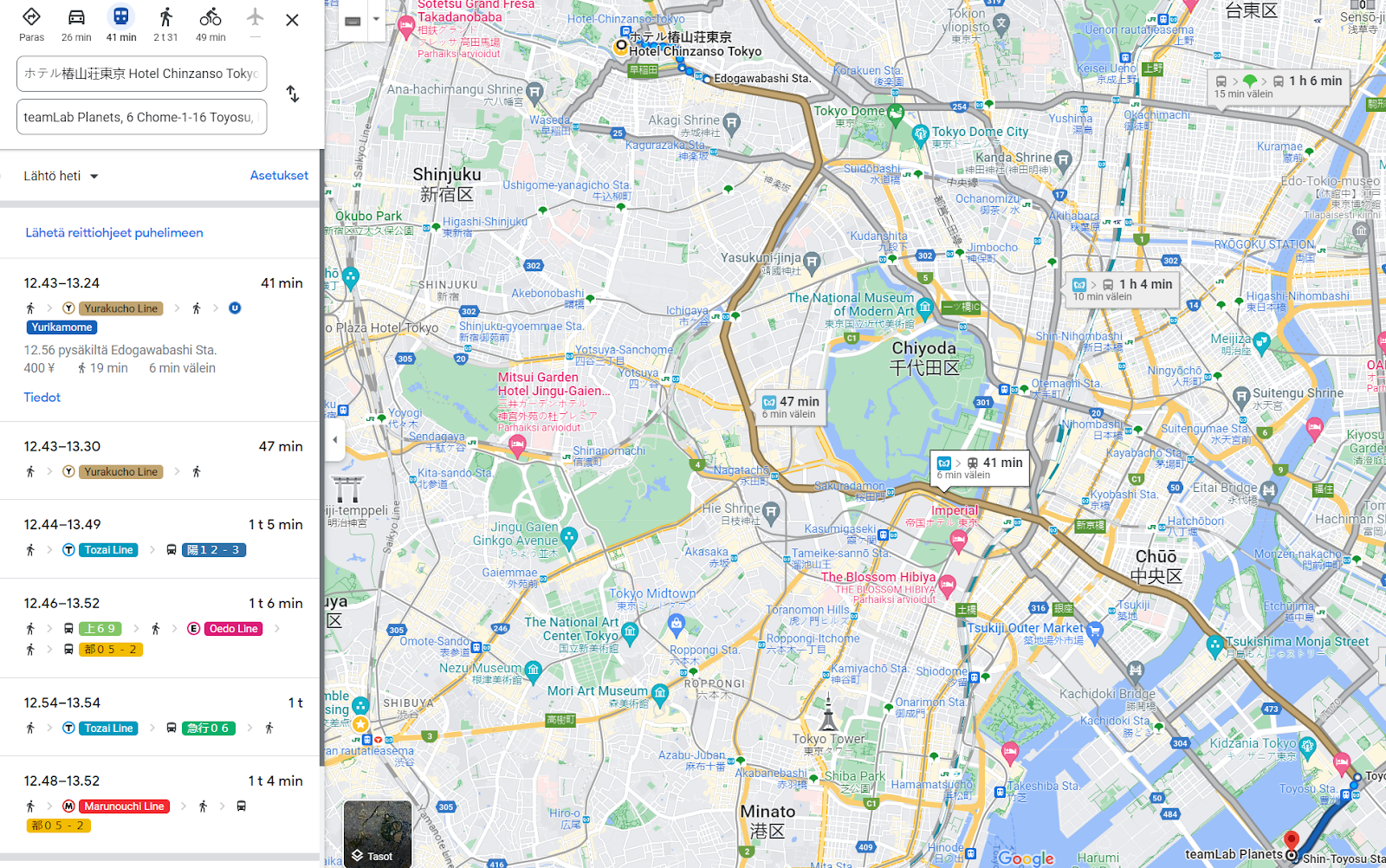This screenshot has width=1386, height=868.
Task: Select the 12.44–13.49 Tozai Line route
Action: pyautogui.click(x=160, y=539)
